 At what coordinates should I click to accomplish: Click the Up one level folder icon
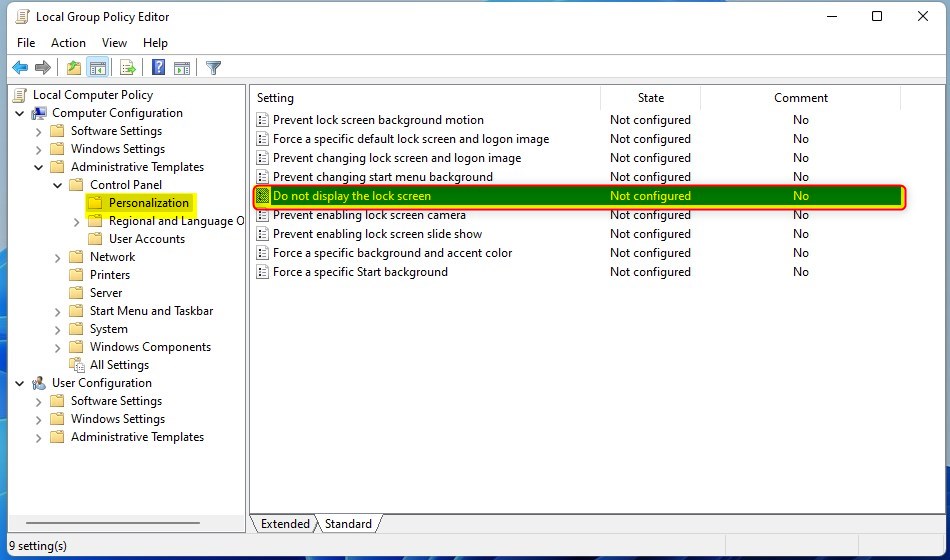pyautogui.click(x=74, y=68)
